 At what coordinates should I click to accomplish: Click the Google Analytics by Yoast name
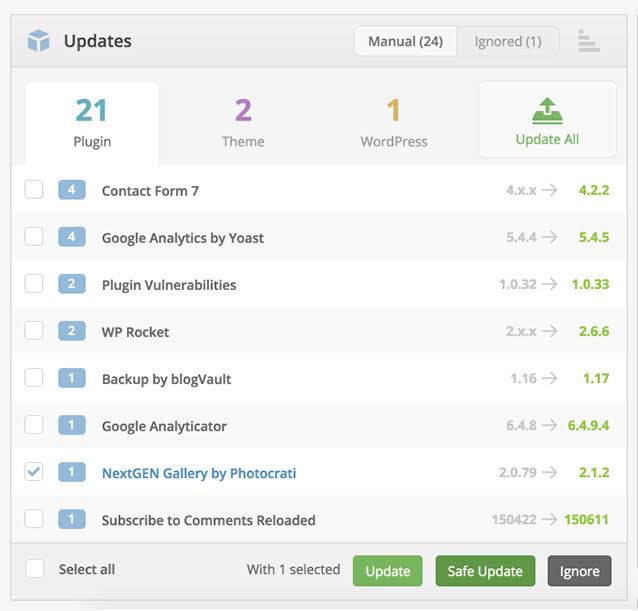point(183,238)
